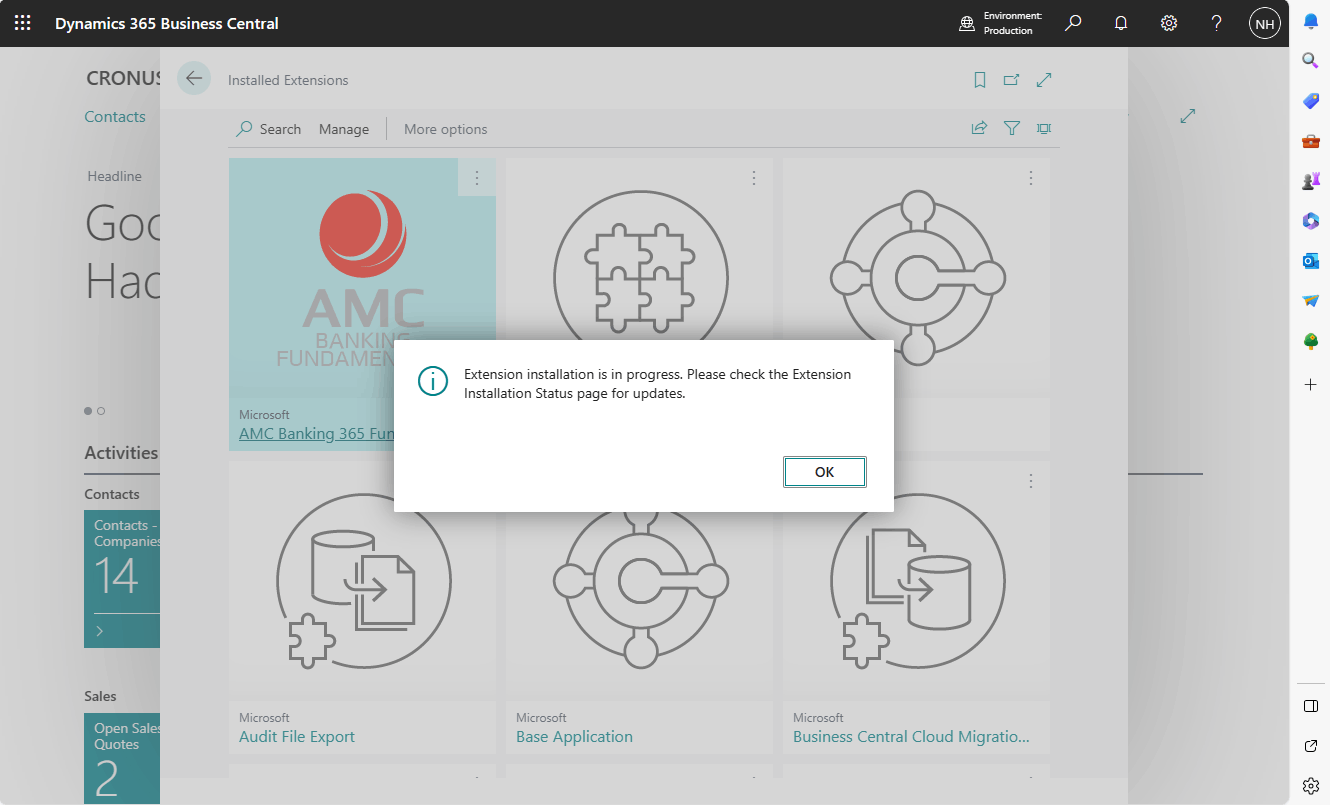This screenshot has width=1330, height=805.
Task: View the Environment Production indicator
Action: click(1001, 23)
